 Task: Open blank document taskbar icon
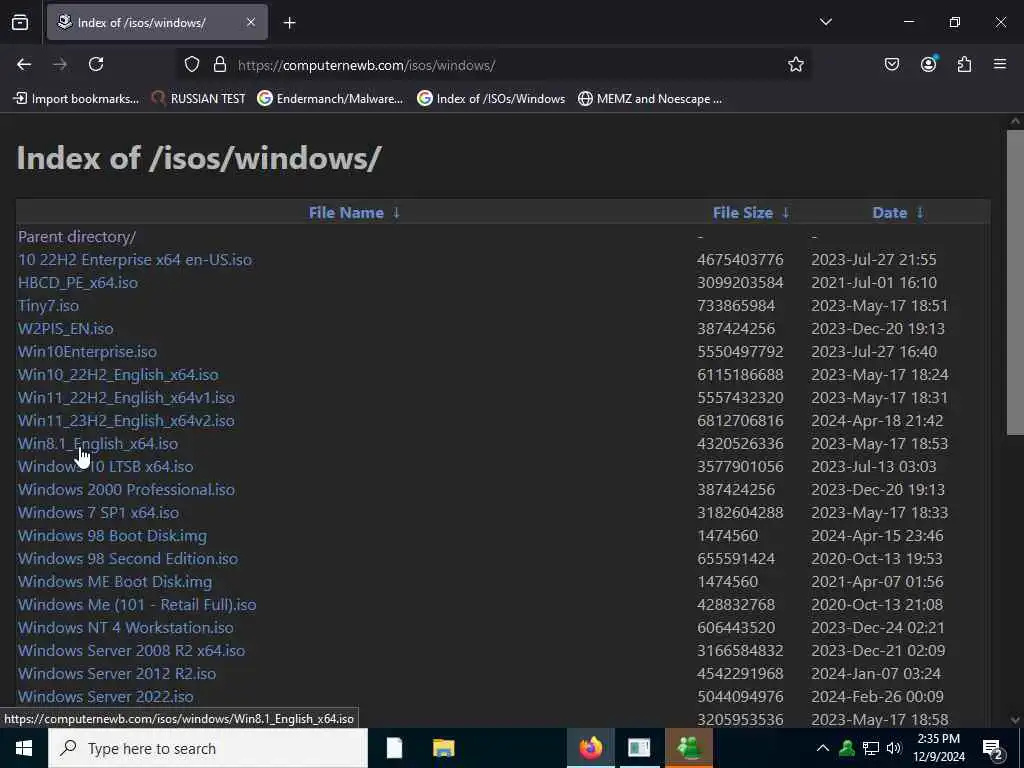tap(394, 748)
